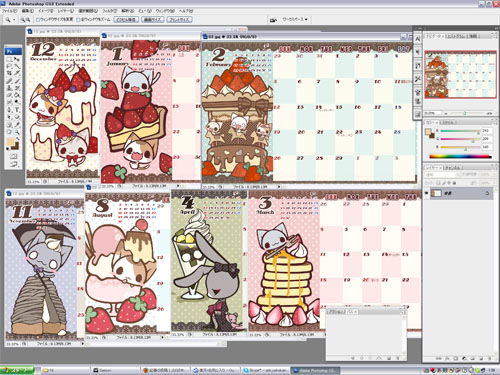Screen dimensions: 500x375
Task: Select the Crop tool
Action: coord(10,73)
